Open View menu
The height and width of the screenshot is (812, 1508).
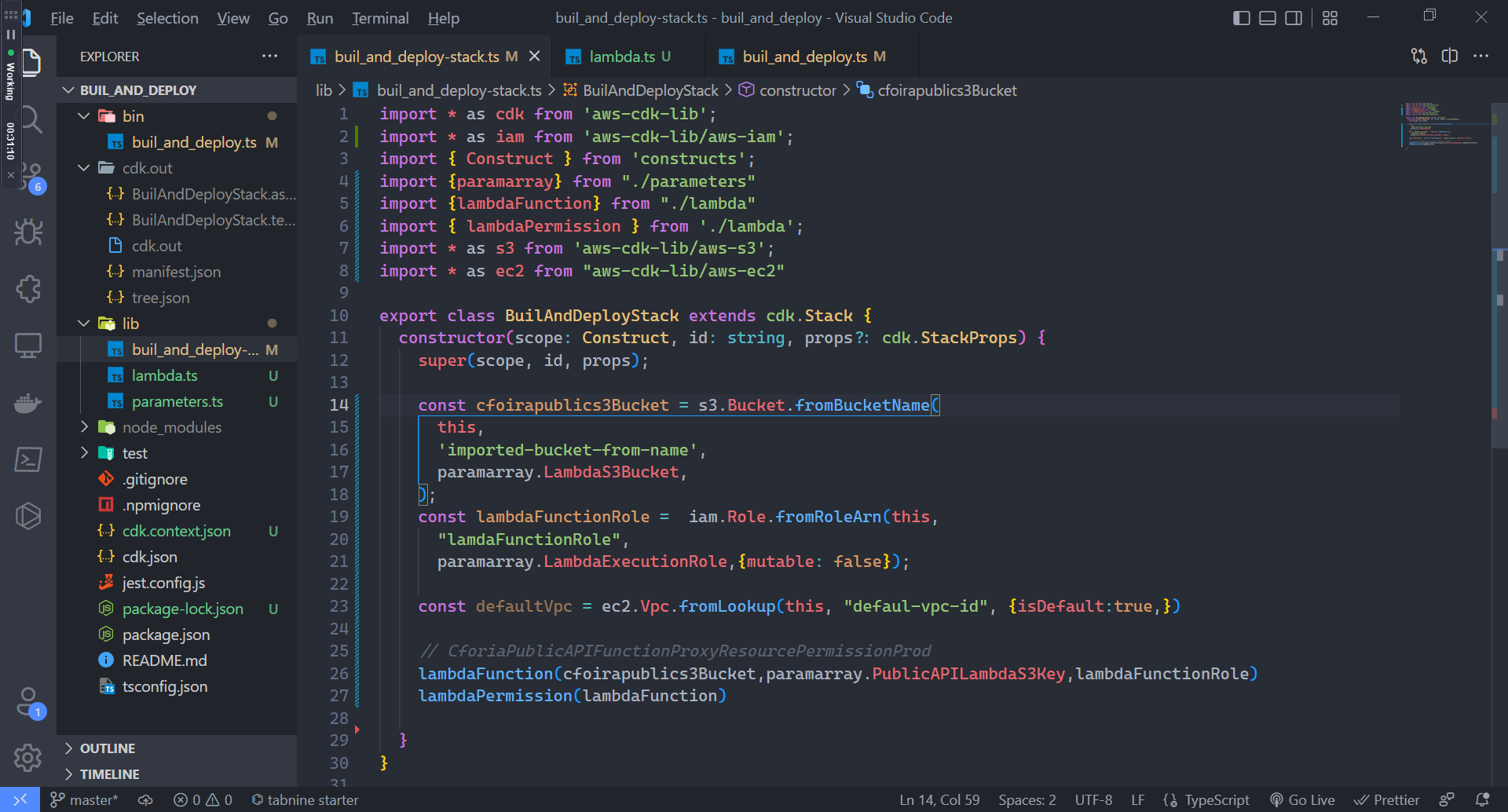[x=233, y=18]
